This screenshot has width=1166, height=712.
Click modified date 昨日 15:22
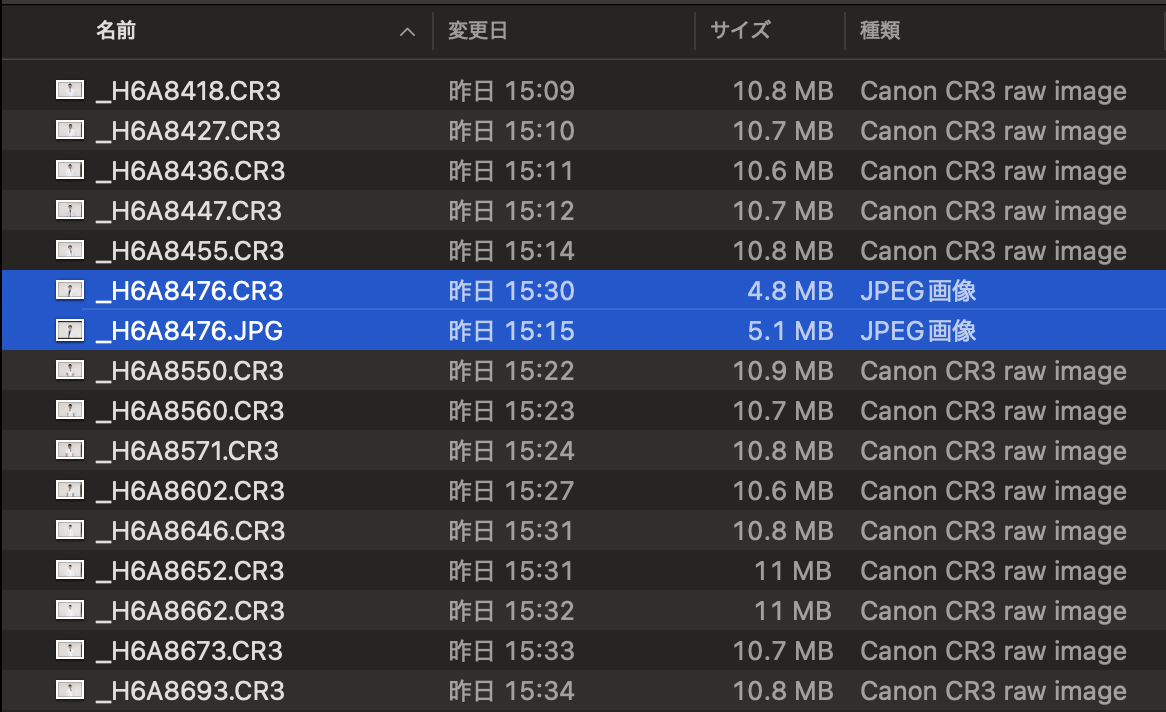[x=512, y=371]
